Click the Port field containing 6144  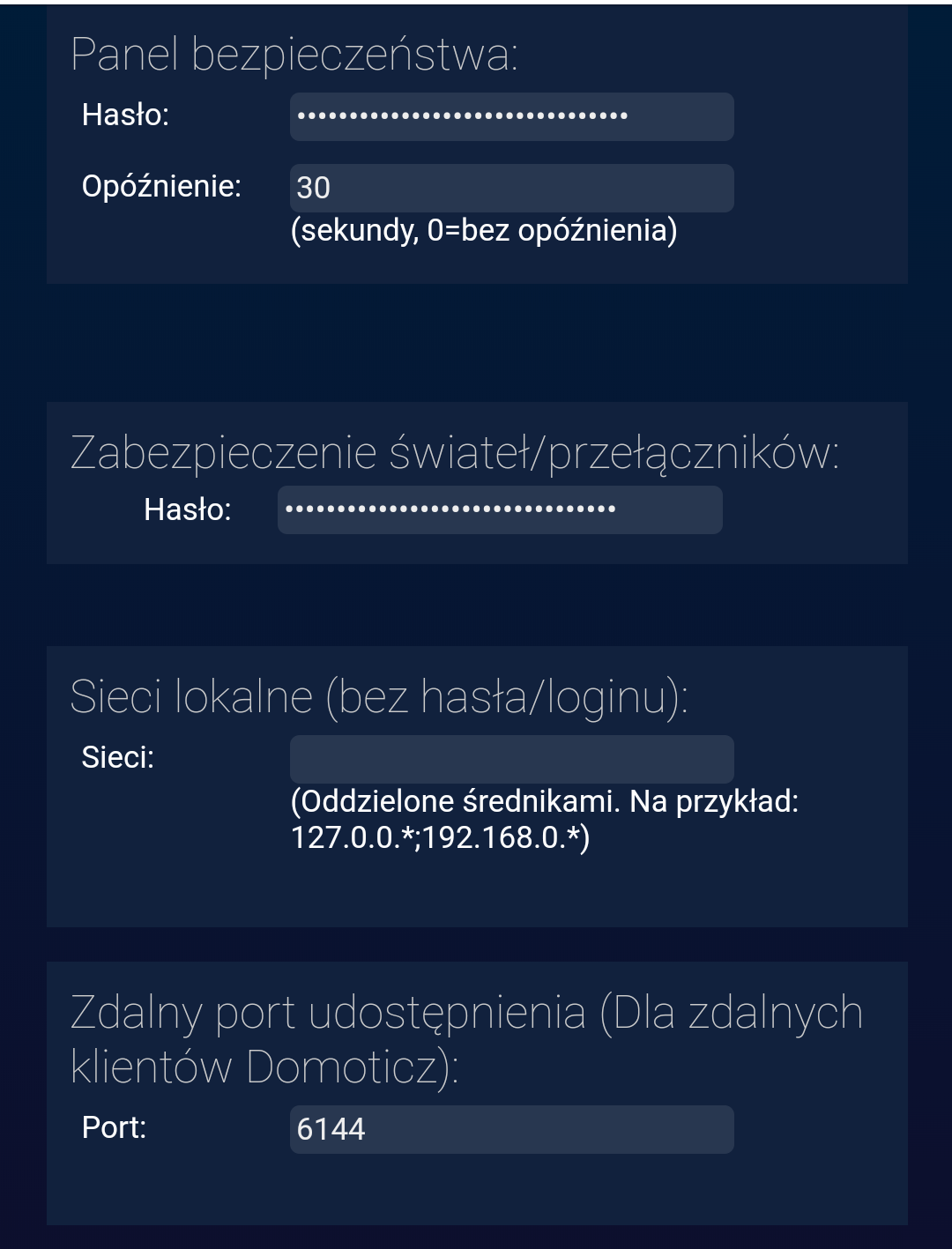[x=511, y=1129]
